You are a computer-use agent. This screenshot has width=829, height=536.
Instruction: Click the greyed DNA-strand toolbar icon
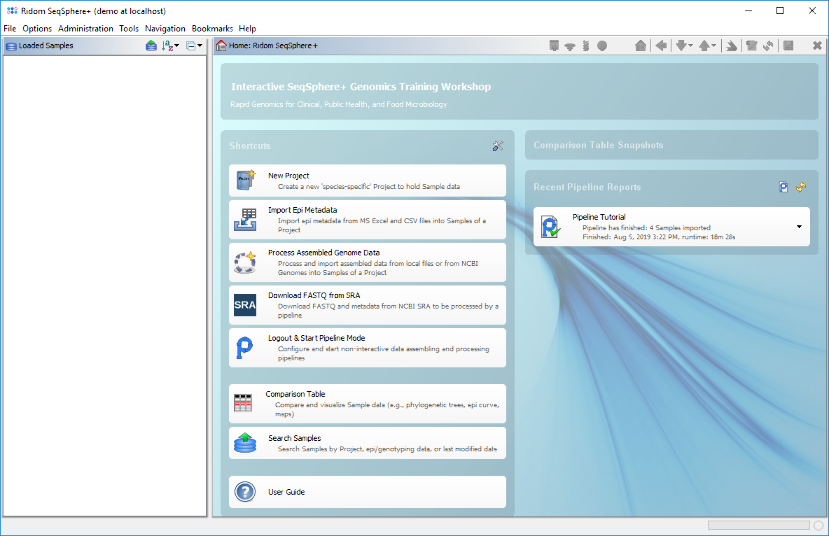(x=586, y=46)
